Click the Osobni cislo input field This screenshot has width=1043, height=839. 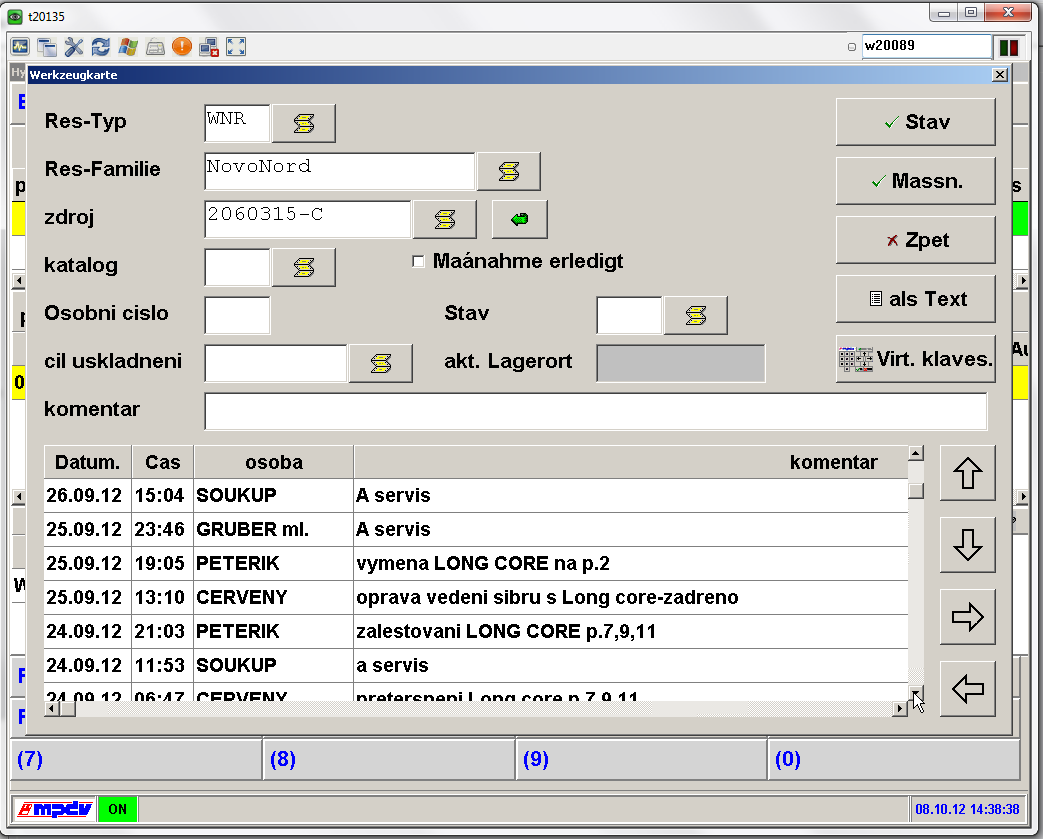point(237,315)
